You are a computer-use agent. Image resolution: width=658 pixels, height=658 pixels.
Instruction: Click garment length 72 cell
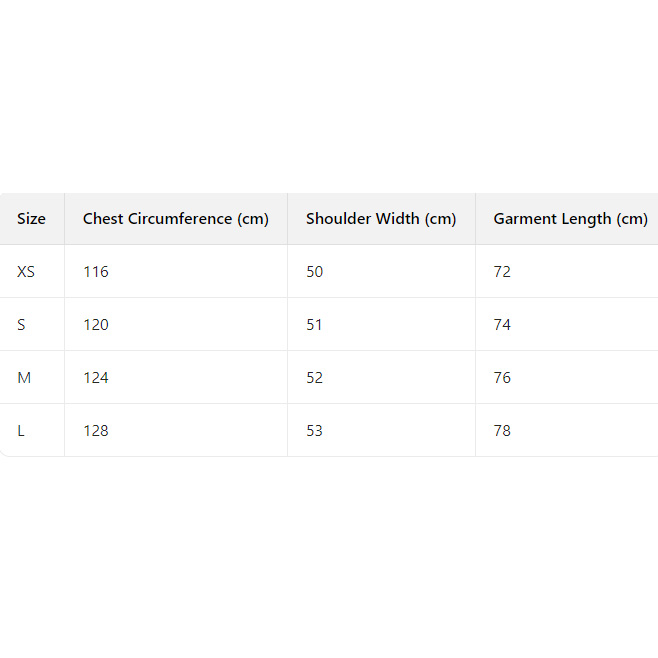(502, 272)
